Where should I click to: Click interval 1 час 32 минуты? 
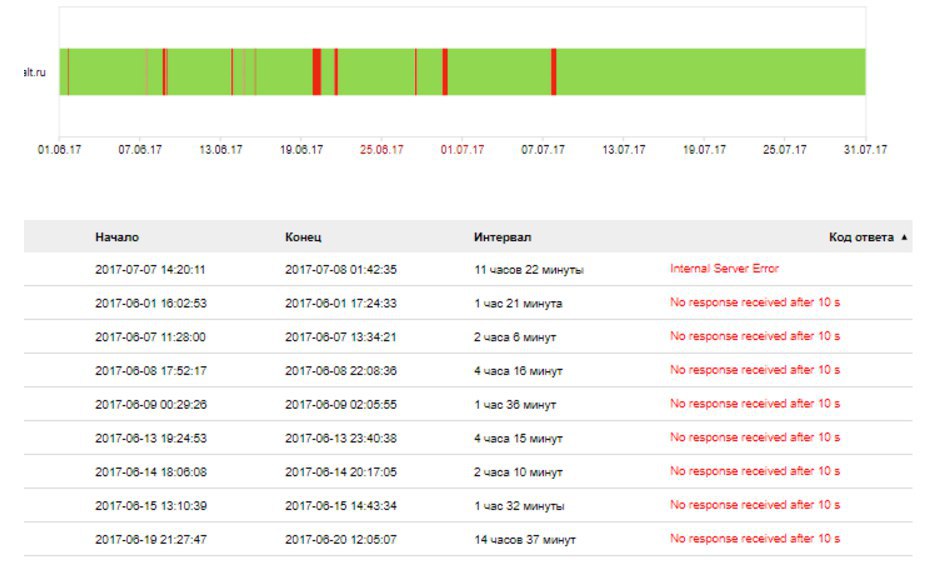click(519, 506)
